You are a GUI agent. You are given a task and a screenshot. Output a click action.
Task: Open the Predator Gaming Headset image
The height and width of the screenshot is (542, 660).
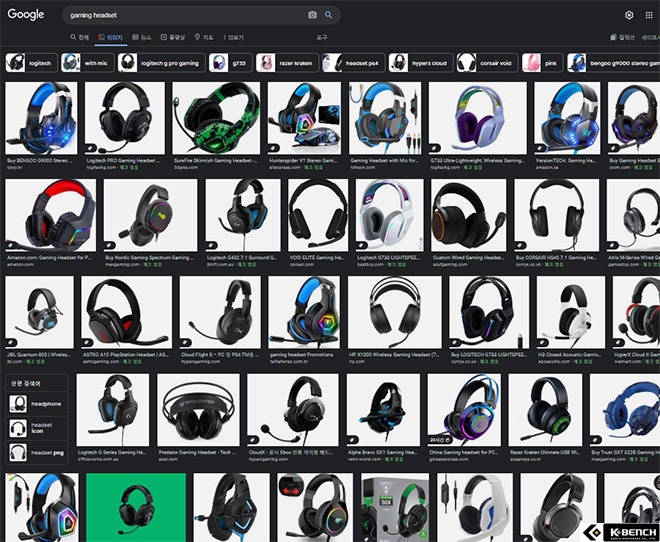click(198, 410)
